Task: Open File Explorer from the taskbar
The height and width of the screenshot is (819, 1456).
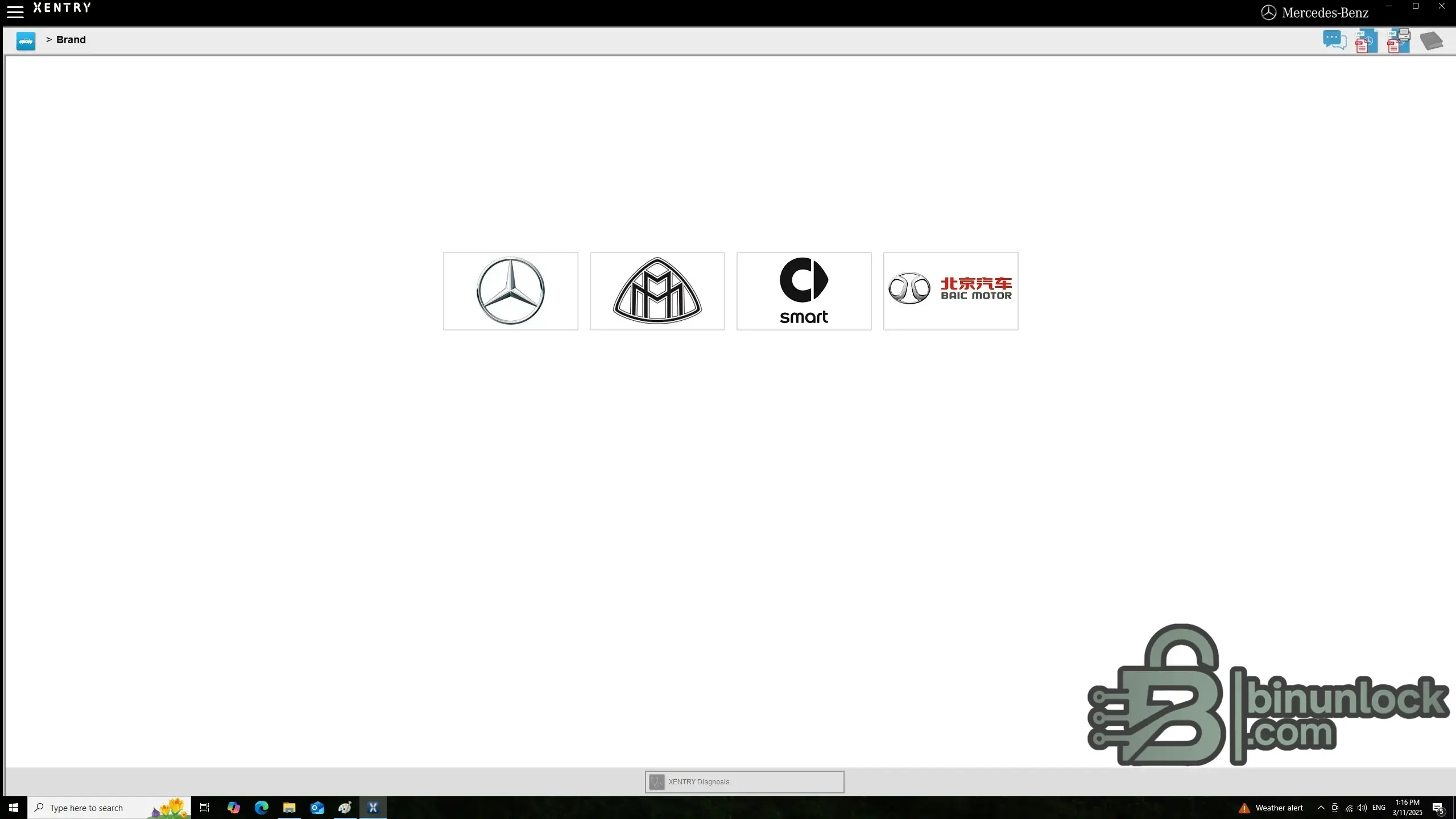Action: tap(289, 808)
